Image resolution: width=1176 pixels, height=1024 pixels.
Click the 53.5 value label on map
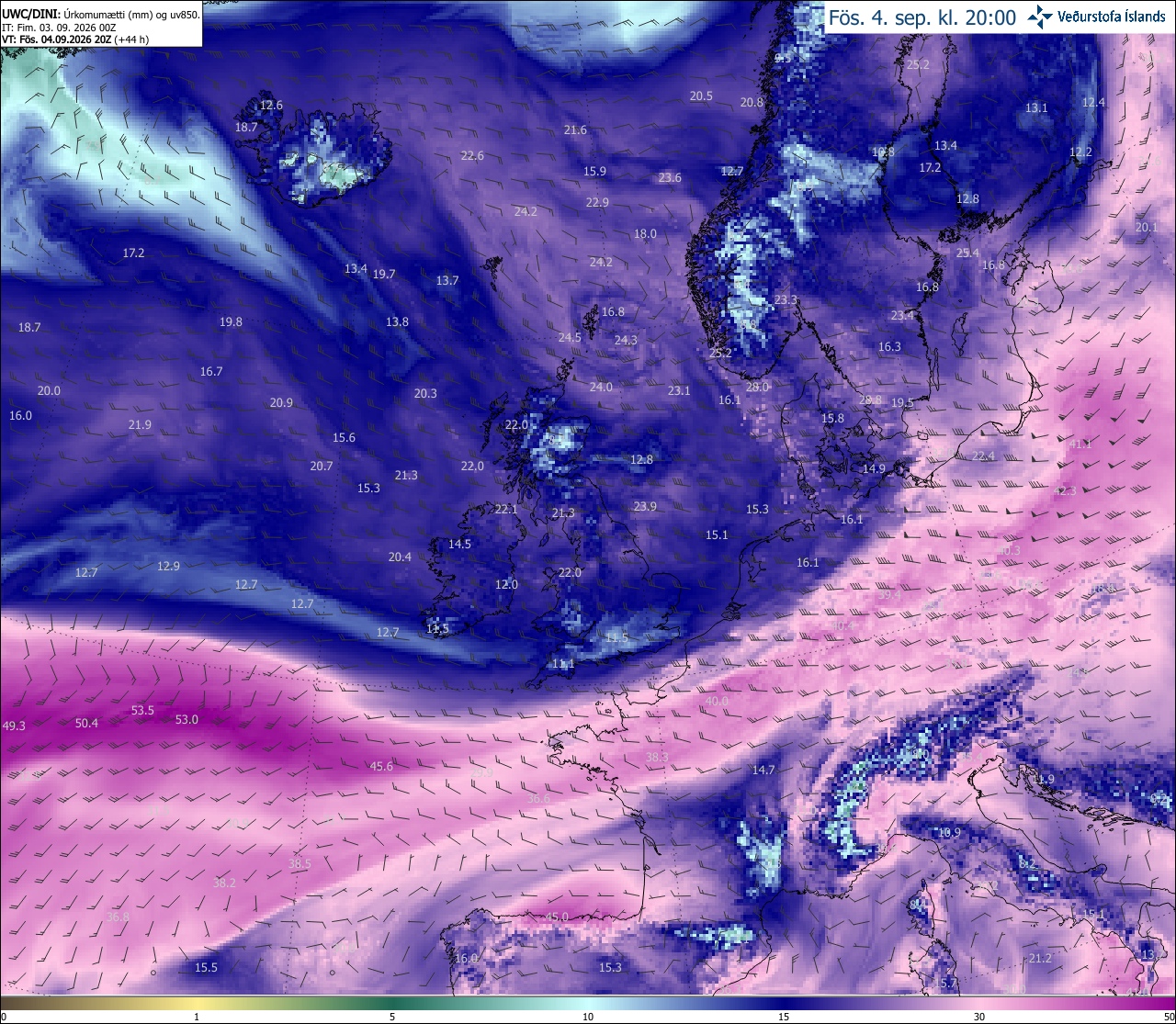[142, 710]
